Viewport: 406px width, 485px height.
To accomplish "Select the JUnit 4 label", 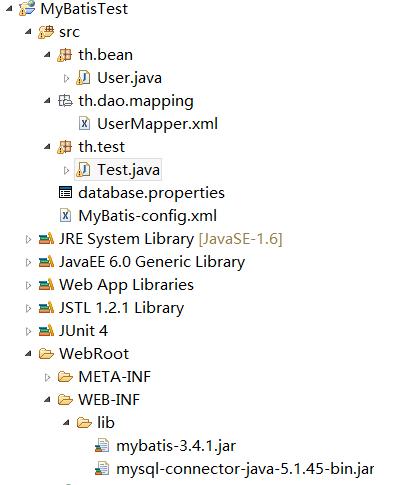I will tap(83, 331).
